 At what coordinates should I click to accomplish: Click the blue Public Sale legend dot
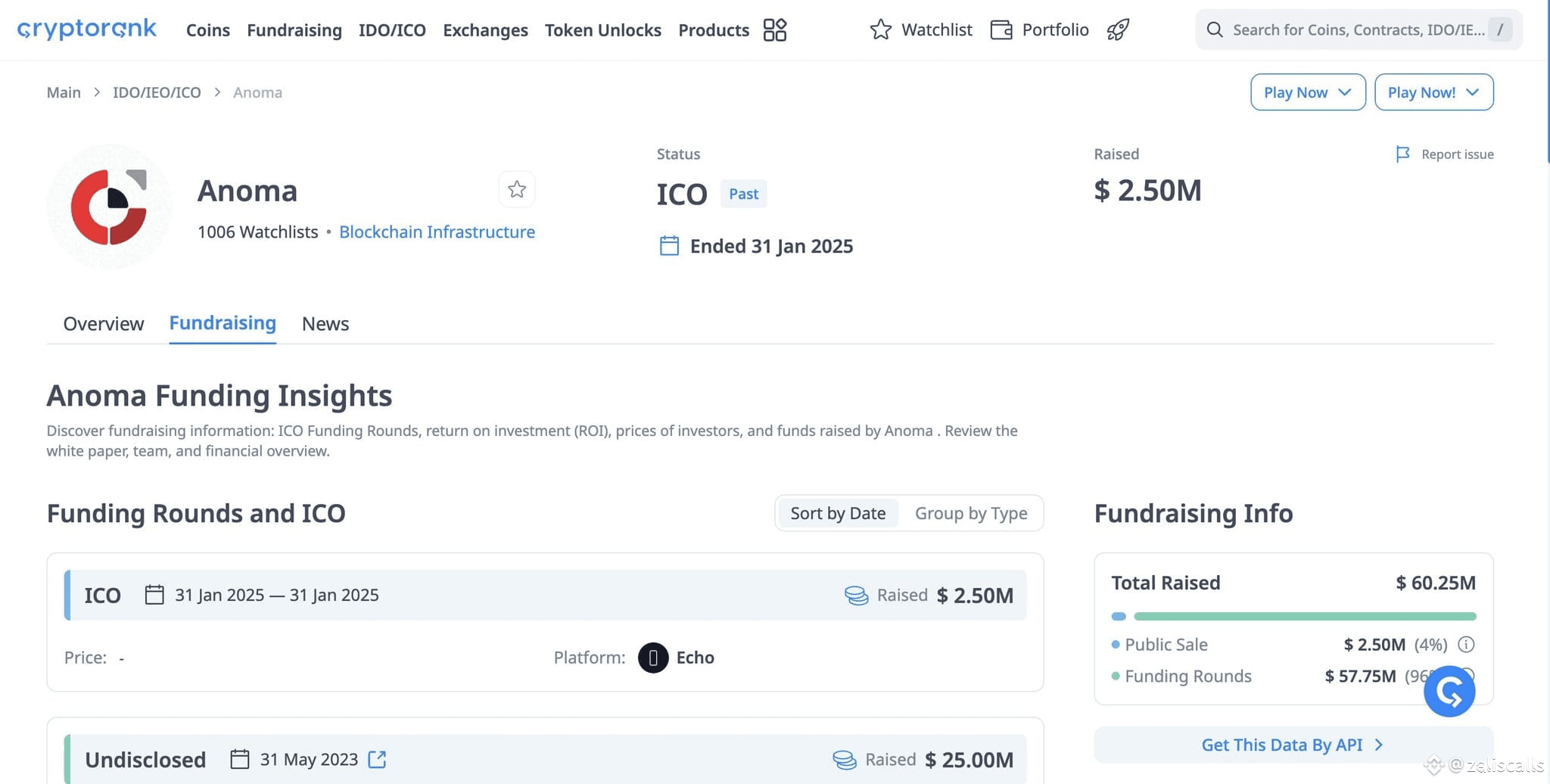point(1116,645)
